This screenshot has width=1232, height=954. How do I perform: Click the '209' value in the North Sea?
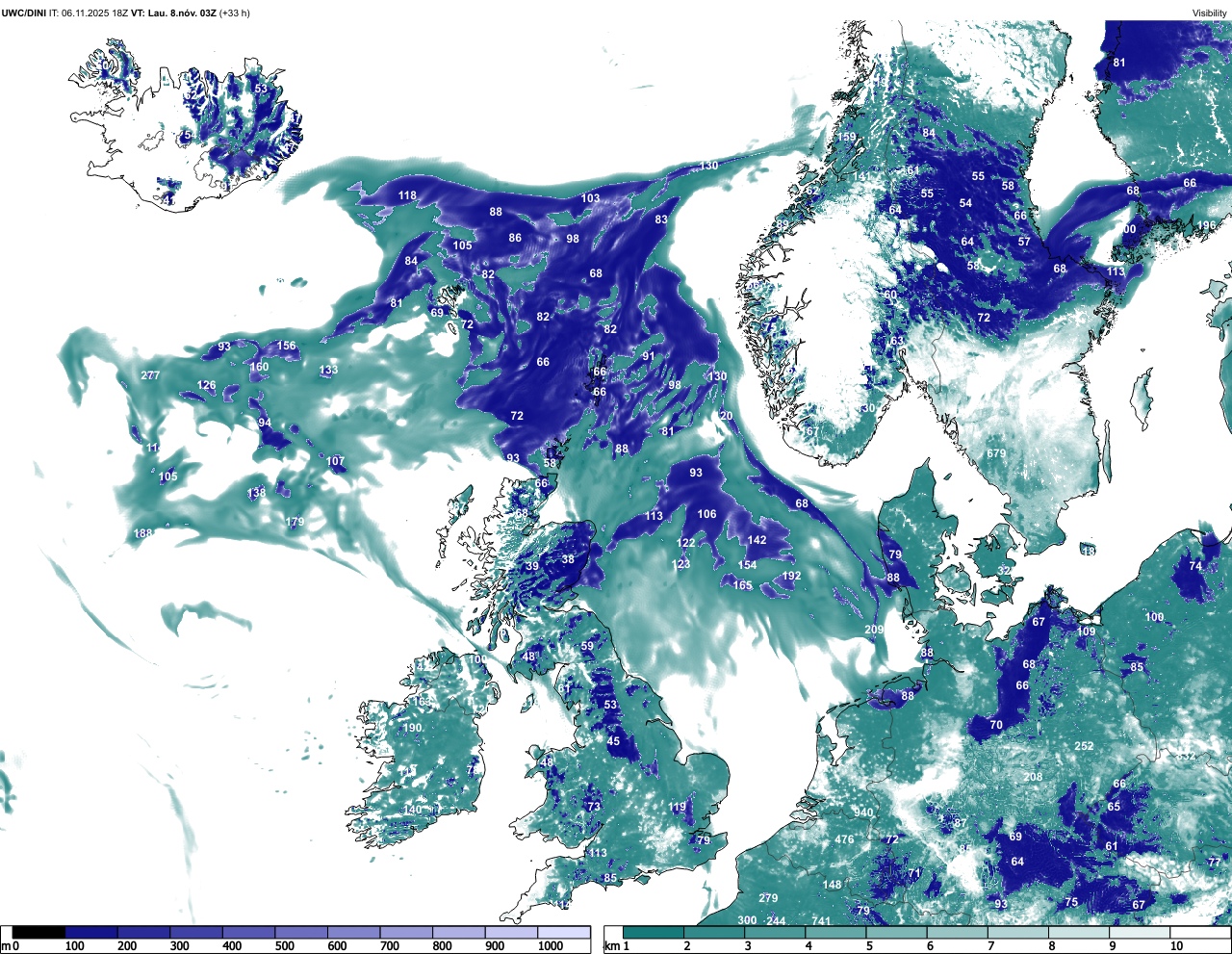pyautogui.click(x=874, y=630)
